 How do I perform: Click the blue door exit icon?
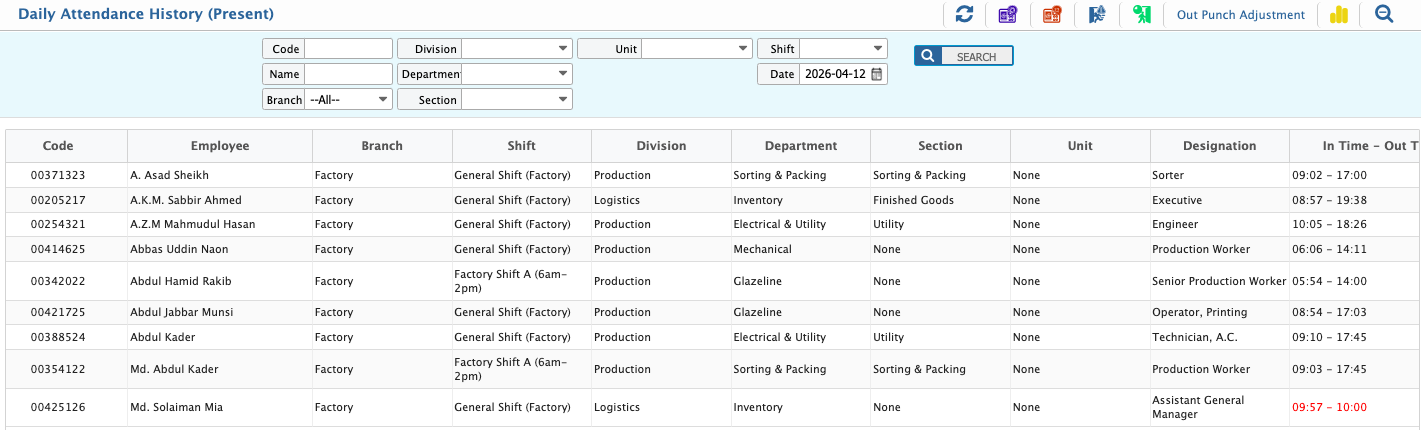[1096, 14]
